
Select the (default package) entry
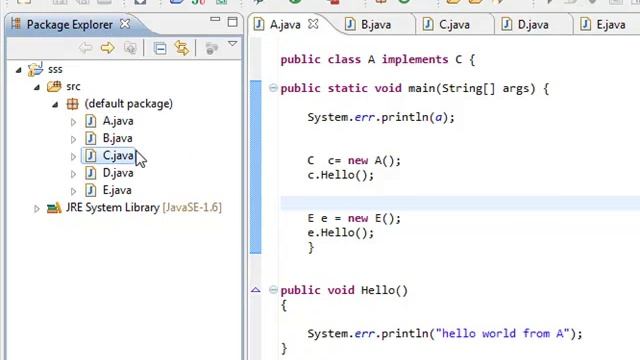(x=129, y=104)
